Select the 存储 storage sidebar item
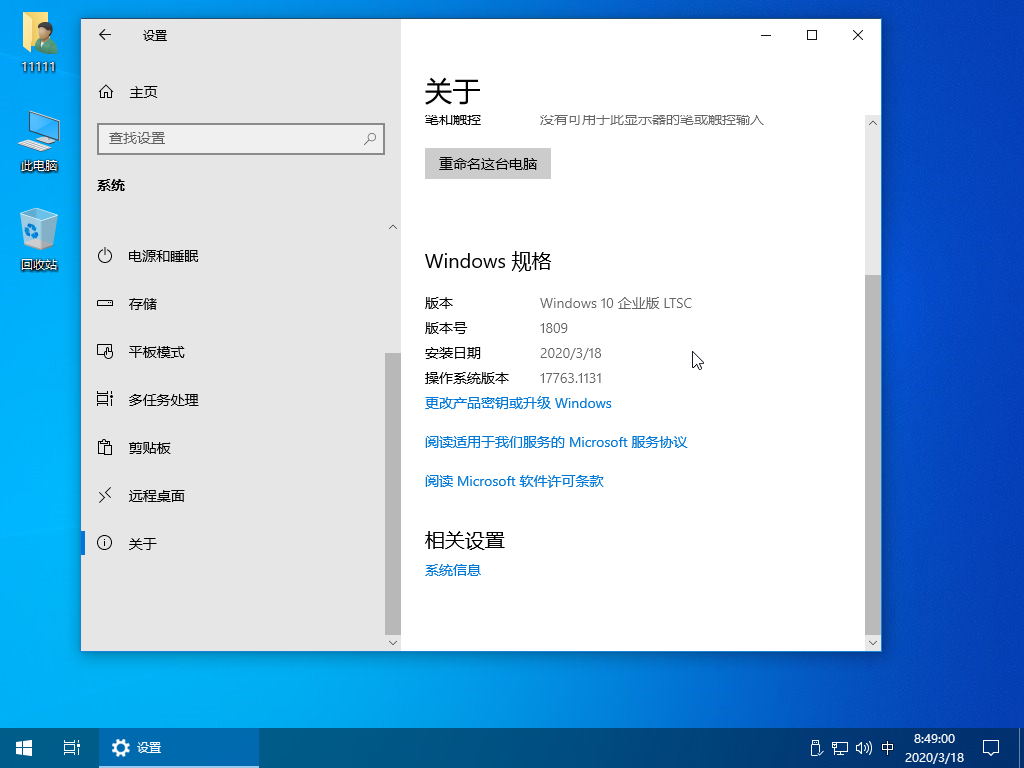Image resolution: width=1024 pixels, height=768 pixels. pos(142,304)
